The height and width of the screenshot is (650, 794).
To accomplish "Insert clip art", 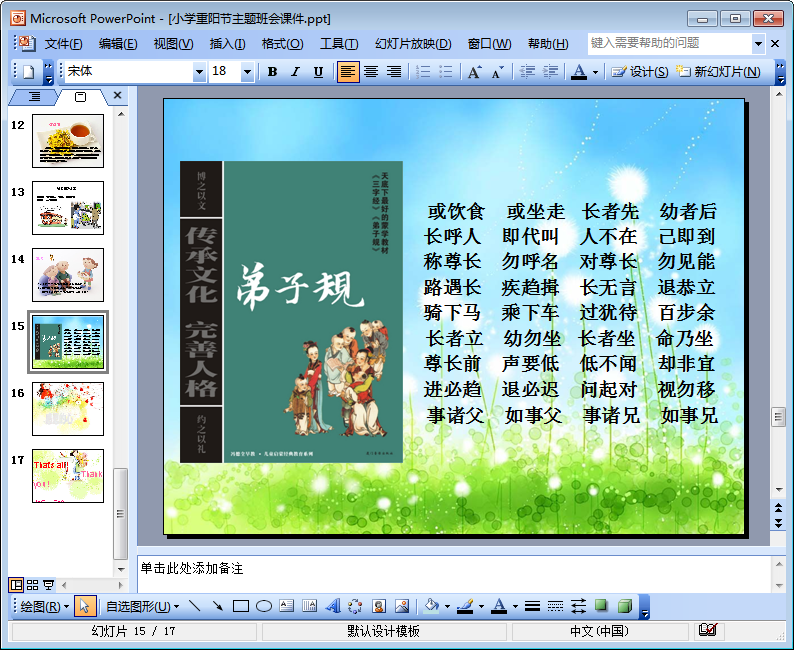I will point(379,606).
